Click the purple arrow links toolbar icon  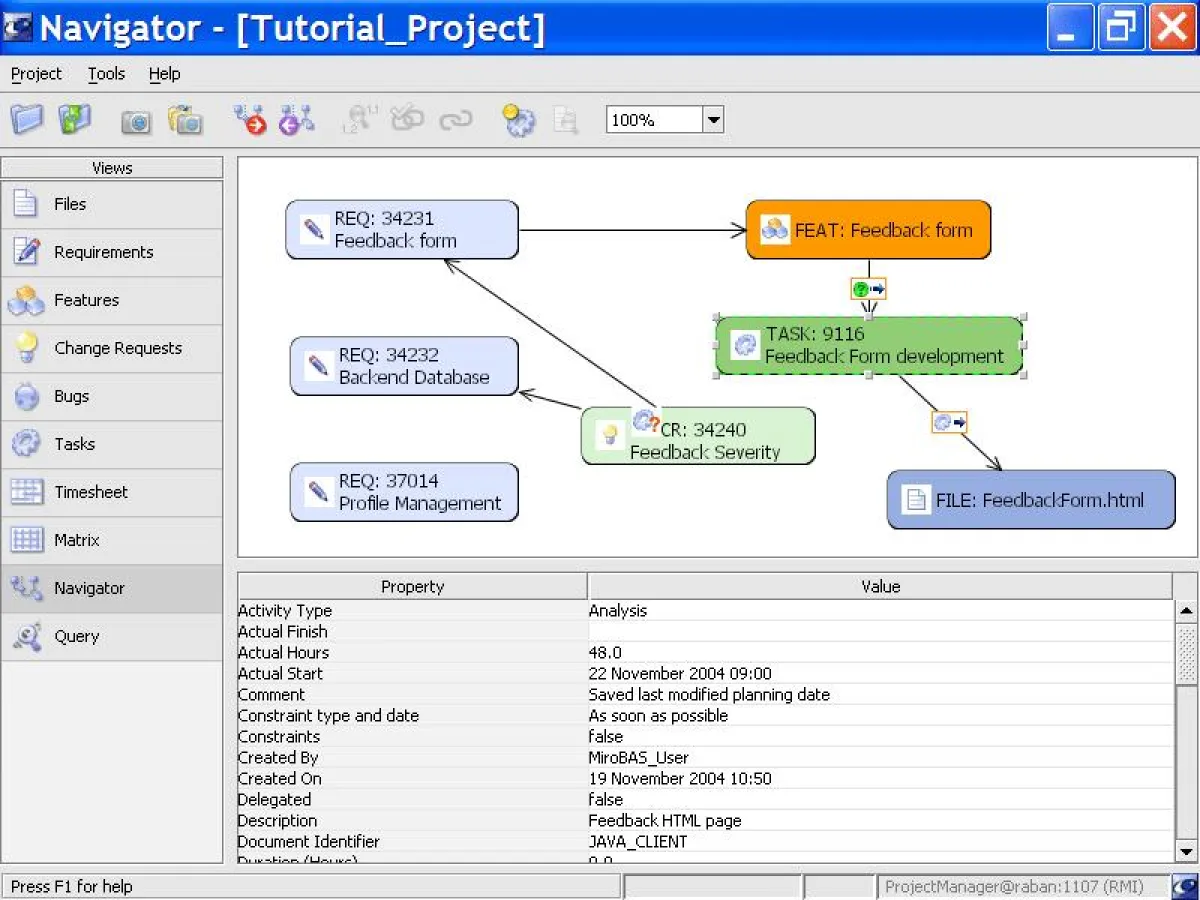point(296,120)
